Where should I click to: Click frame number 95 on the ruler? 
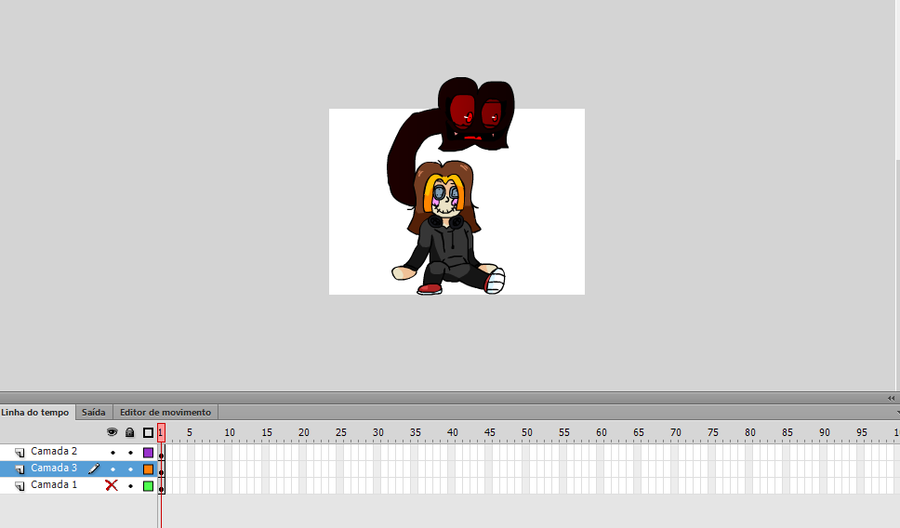pos(862,433)
